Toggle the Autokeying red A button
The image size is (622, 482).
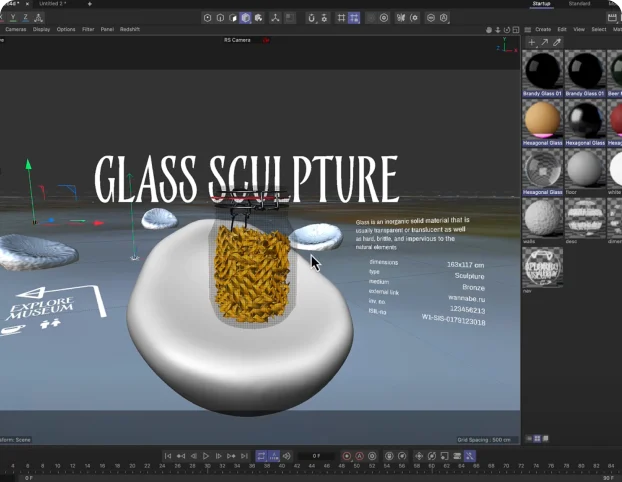point(359,456)
